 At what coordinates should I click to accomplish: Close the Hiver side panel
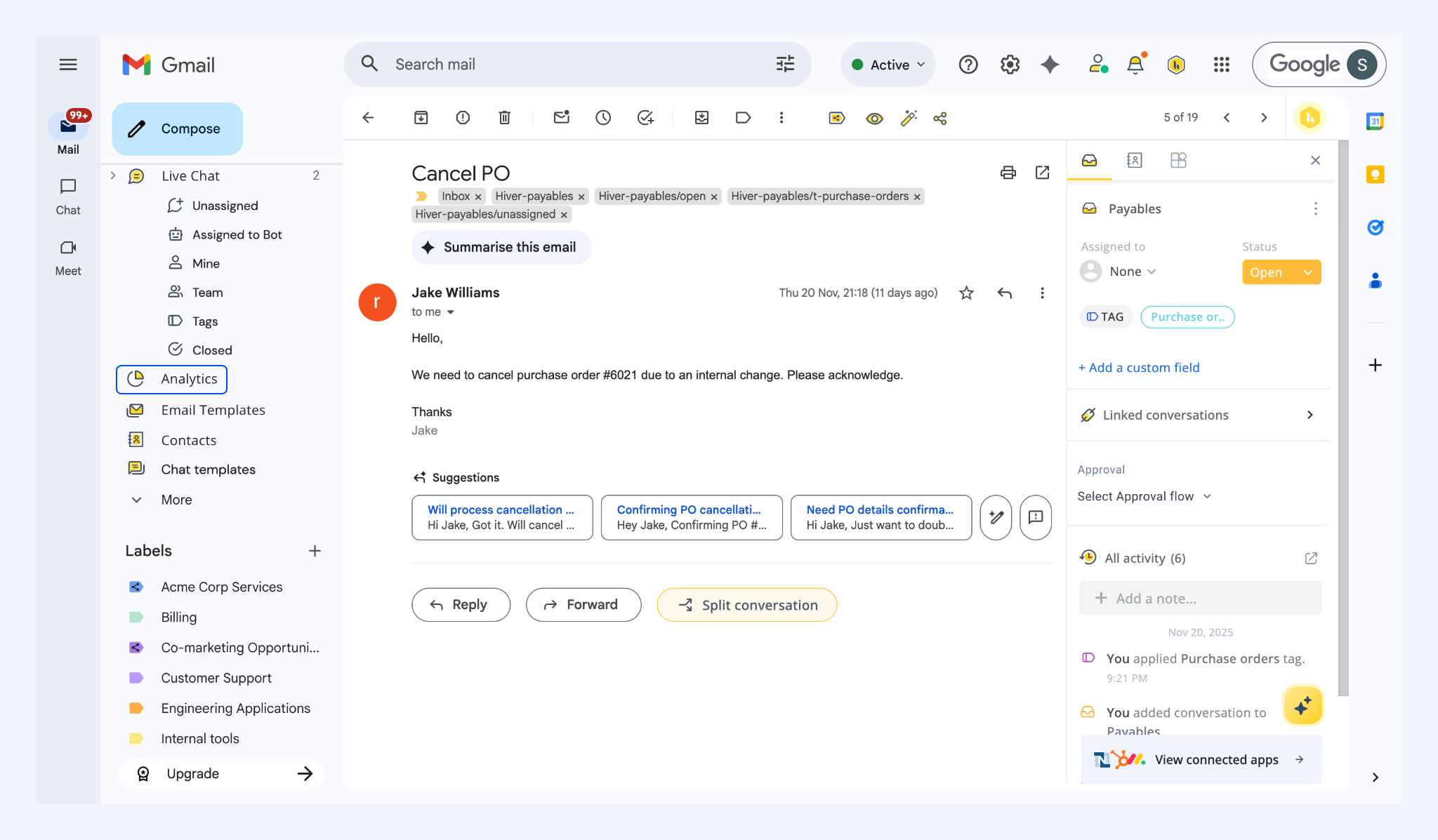point(1316,160)
